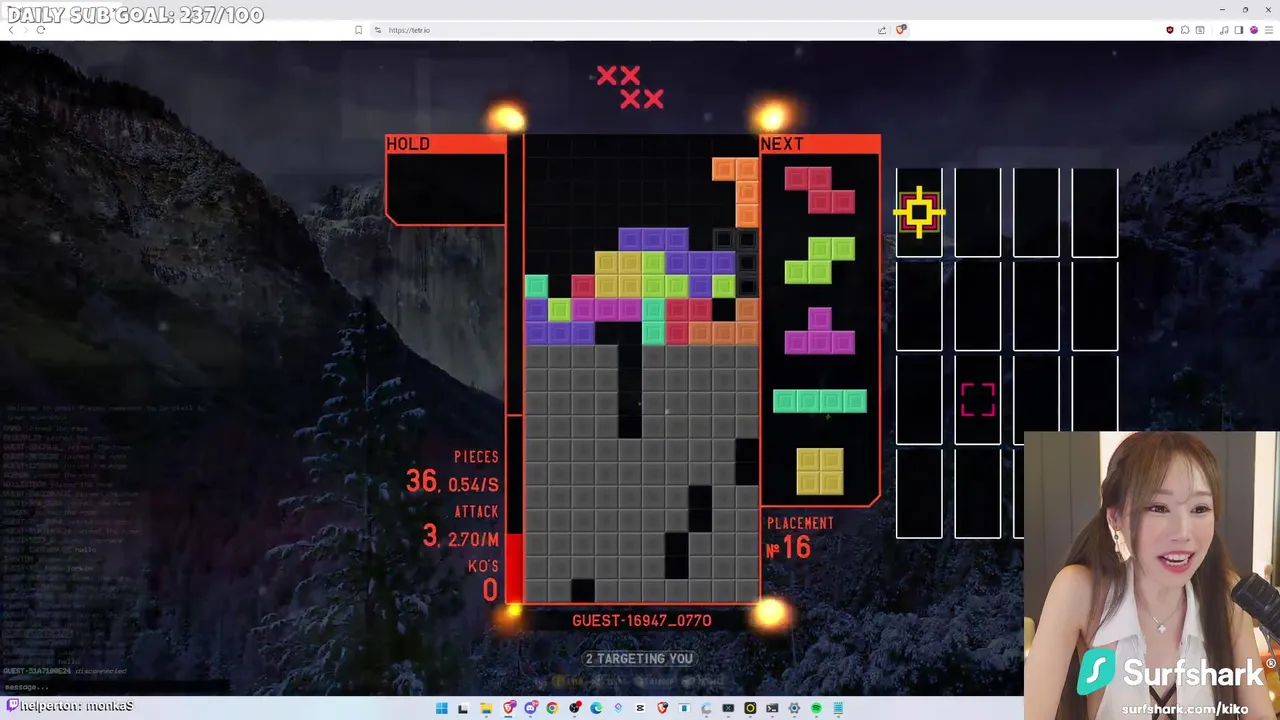Open the Settings gear in taskbar
The height and width of the screenshot is (720, 1280).
click(794, 709)
